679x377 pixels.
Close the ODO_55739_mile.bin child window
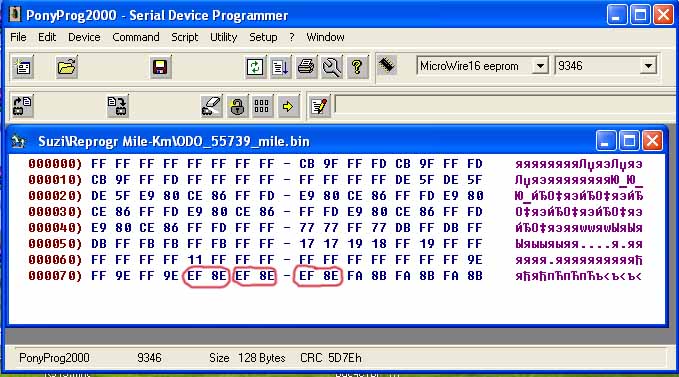[x=652, y=141]
